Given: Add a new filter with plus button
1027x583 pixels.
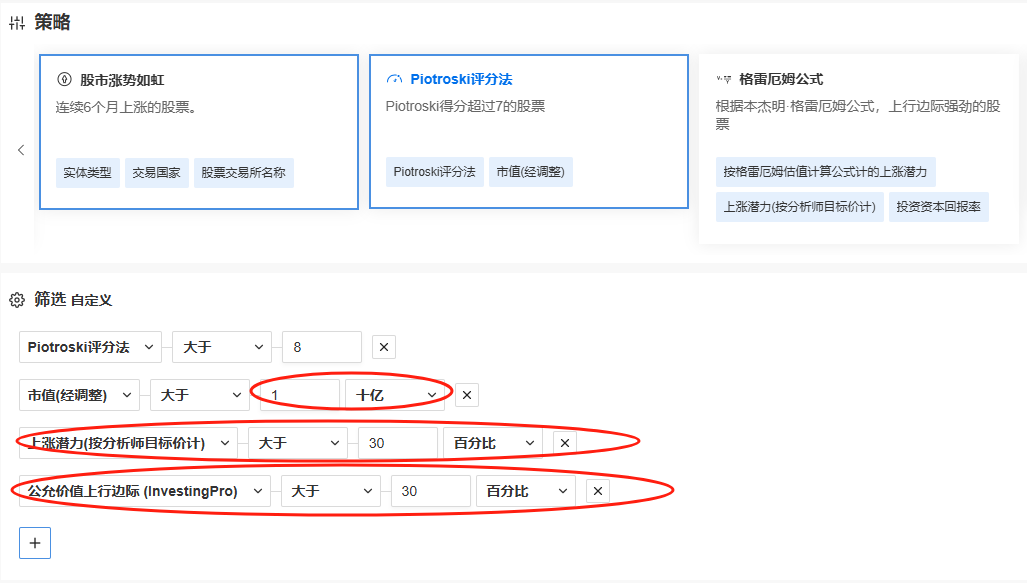Looking at the screenshot, I should tap(35, 542).
